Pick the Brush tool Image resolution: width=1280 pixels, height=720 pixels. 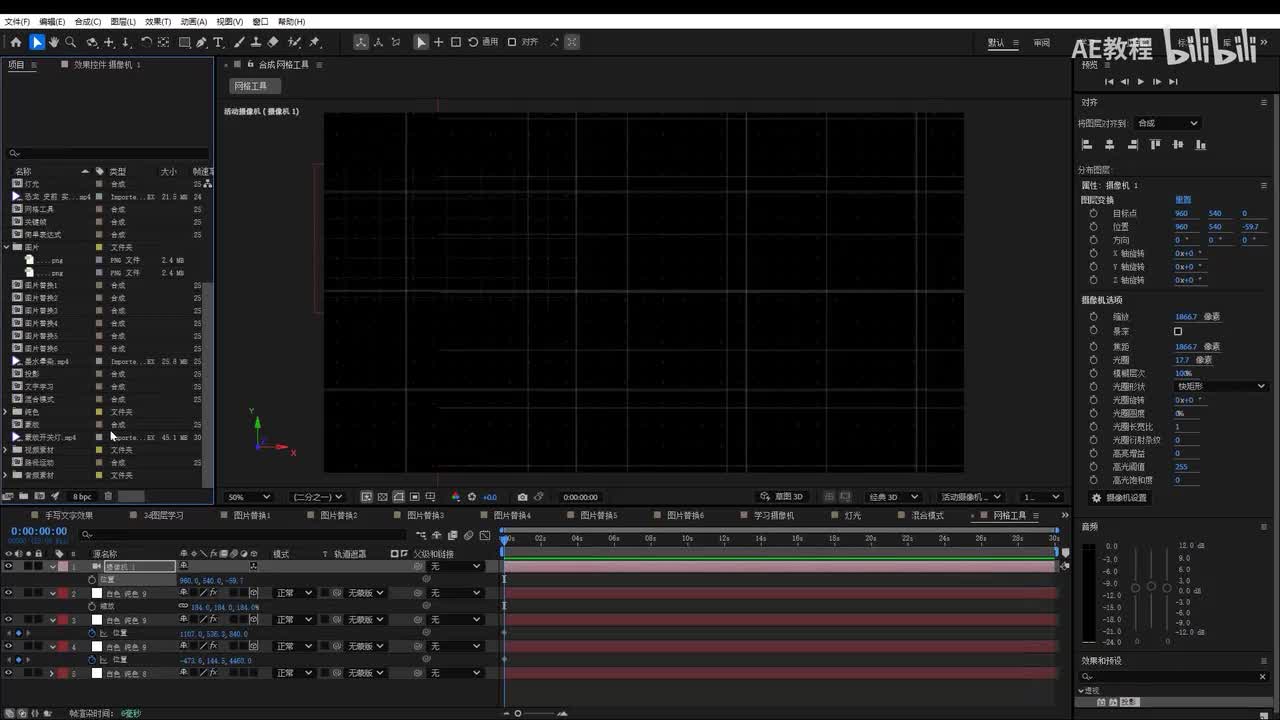coord(239,42)
